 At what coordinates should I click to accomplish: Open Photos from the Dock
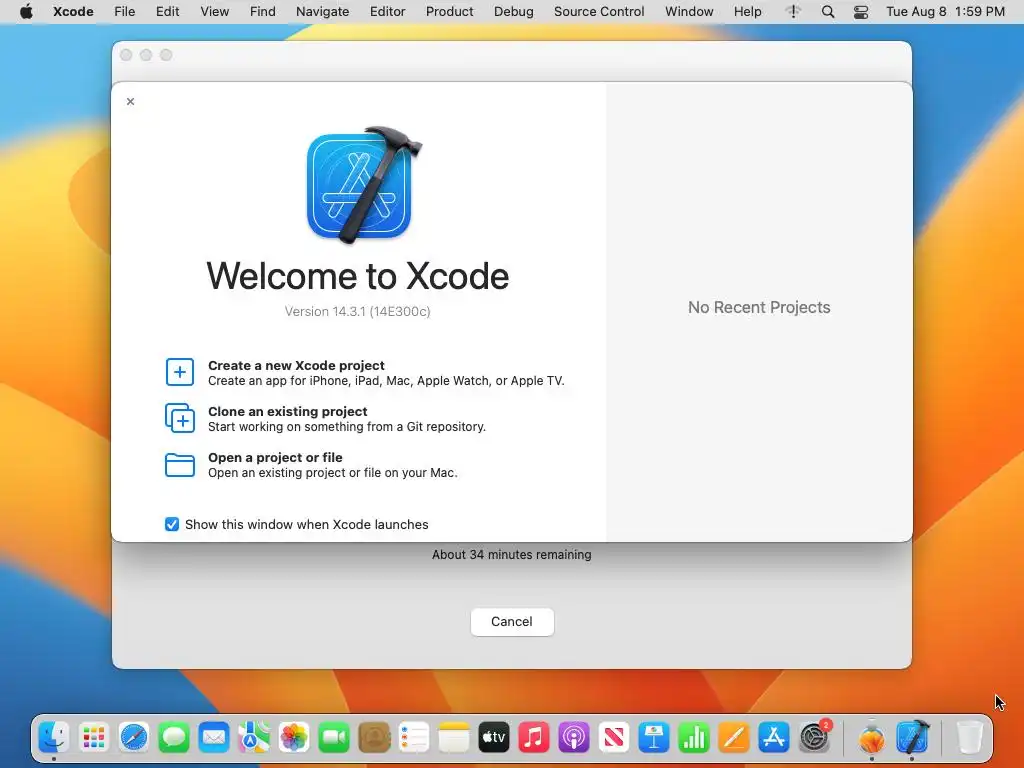coord(294,738)
